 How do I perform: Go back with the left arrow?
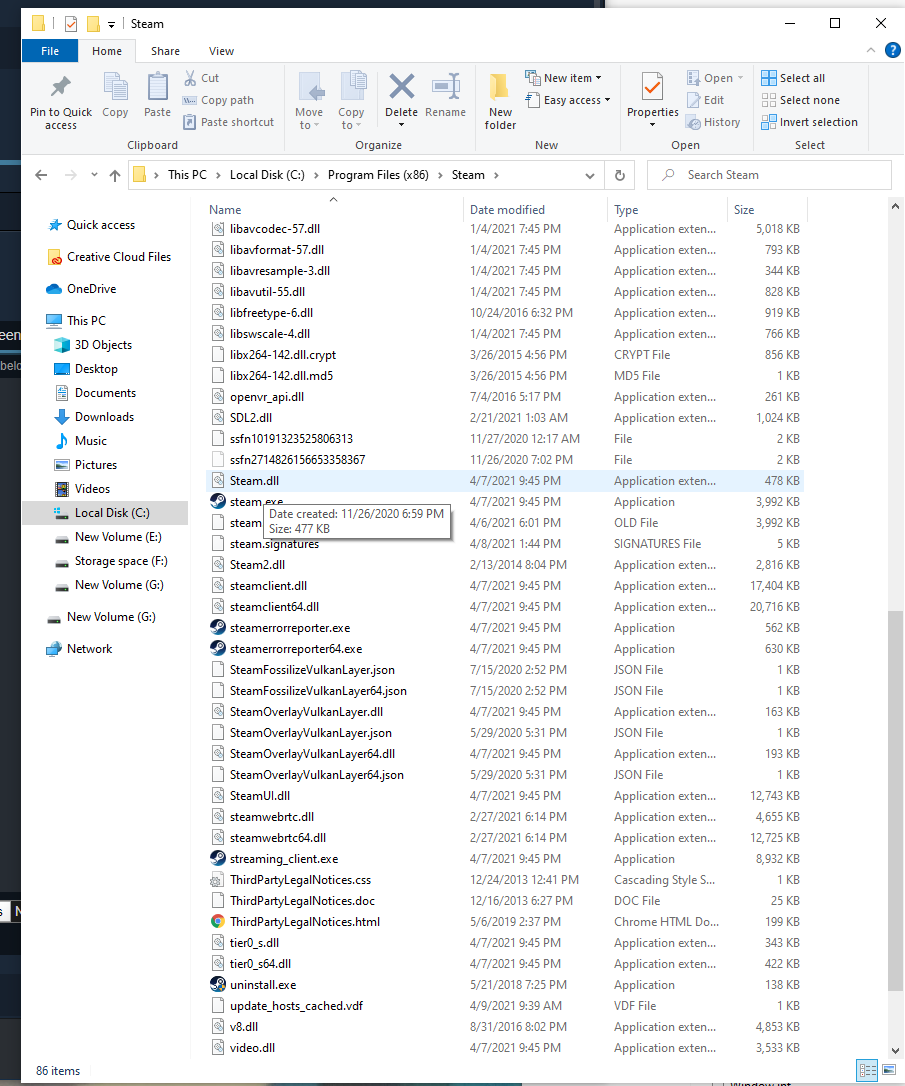pyautogui.click(x=42, y=175)
